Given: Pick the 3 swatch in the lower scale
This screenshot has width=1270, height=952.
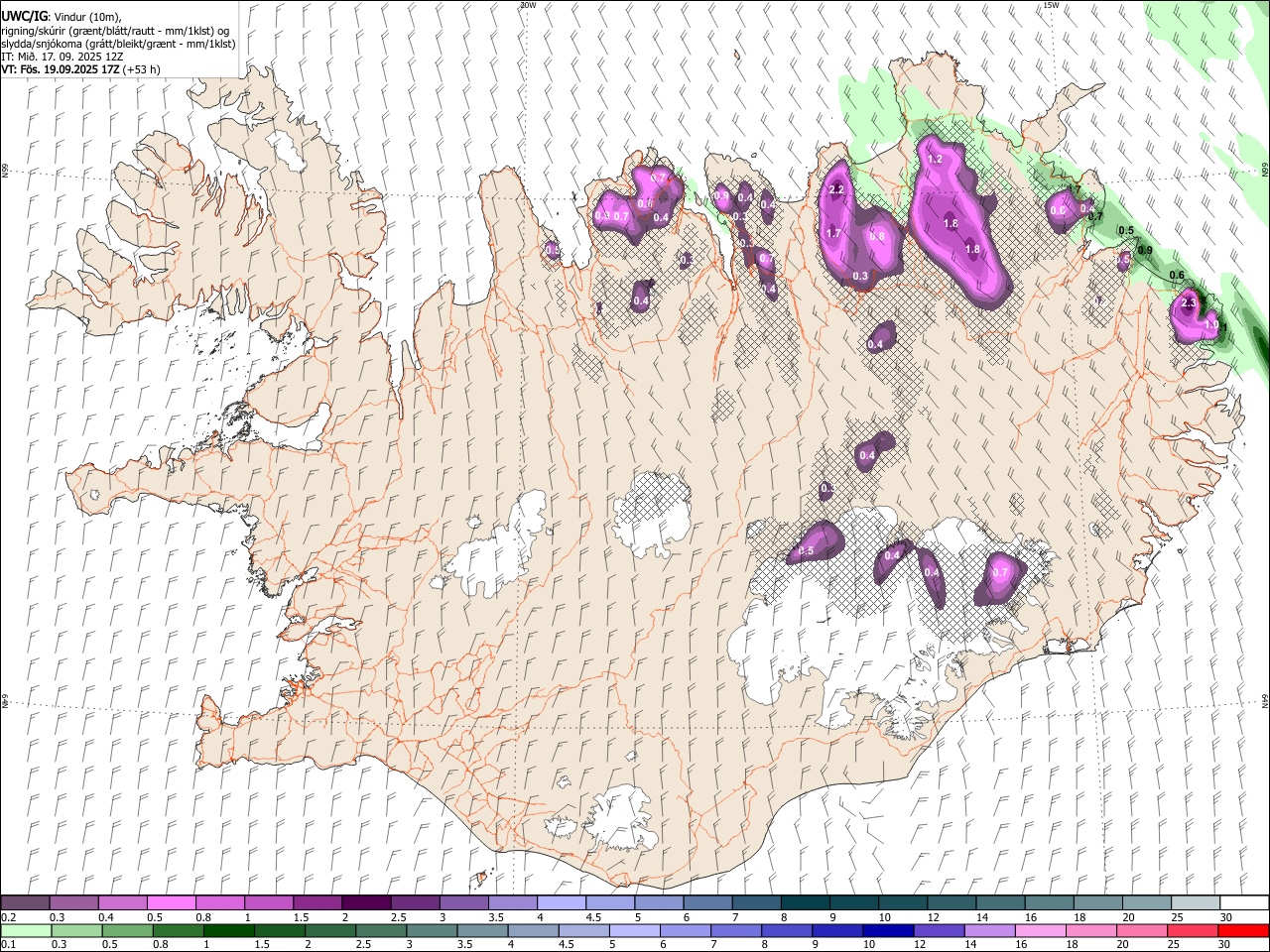Looking at the screenshot, I should 432,930.
